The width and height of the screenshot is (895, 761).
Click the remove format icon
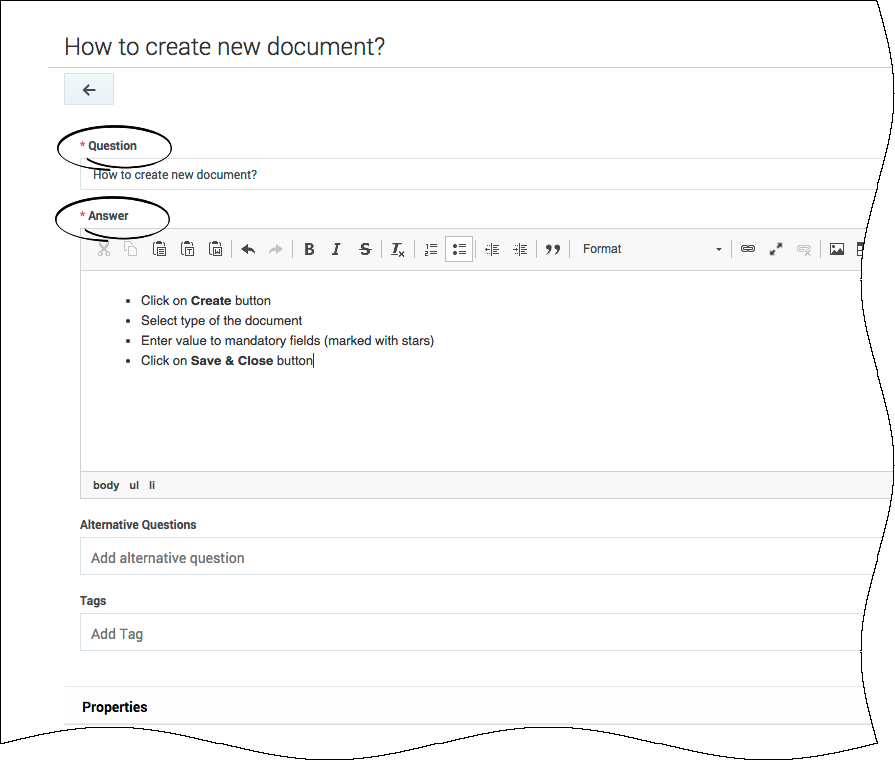tap(398, 249)
